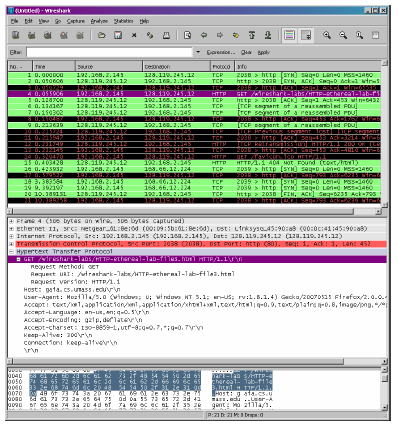Sort by the Info column header
Screen dimensions: 398x441
pyautogui.click(x=308, y=67)
